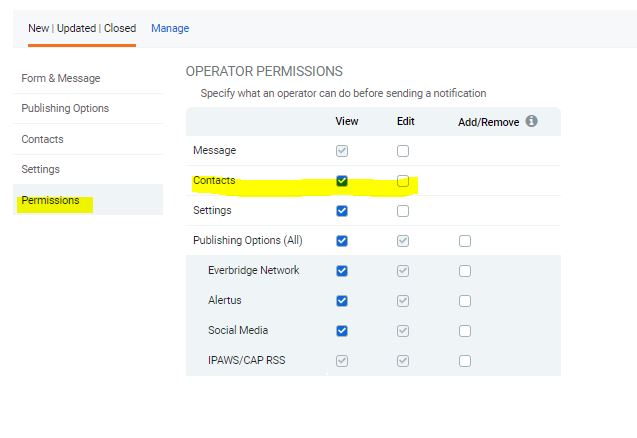The width and height of the screenshot is (637, 438).
Task: Enable Edit permission for Message
Action: coord(403,151)
